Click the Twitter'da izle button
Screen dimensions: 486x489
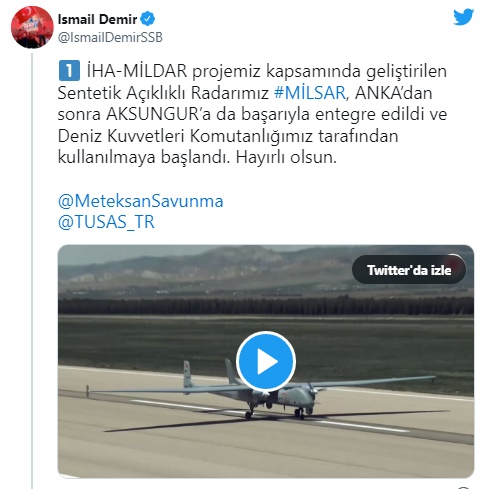(x=409, y=270)
